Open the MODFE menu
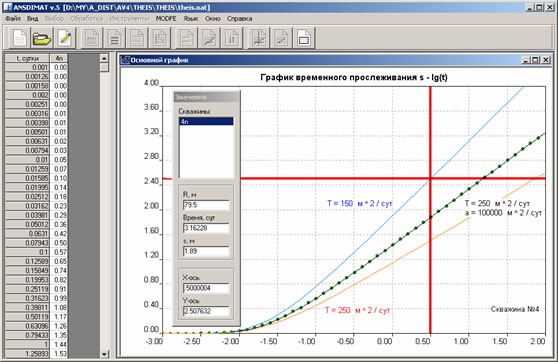Viewport: 558px width, 362px height. [166, 19]
